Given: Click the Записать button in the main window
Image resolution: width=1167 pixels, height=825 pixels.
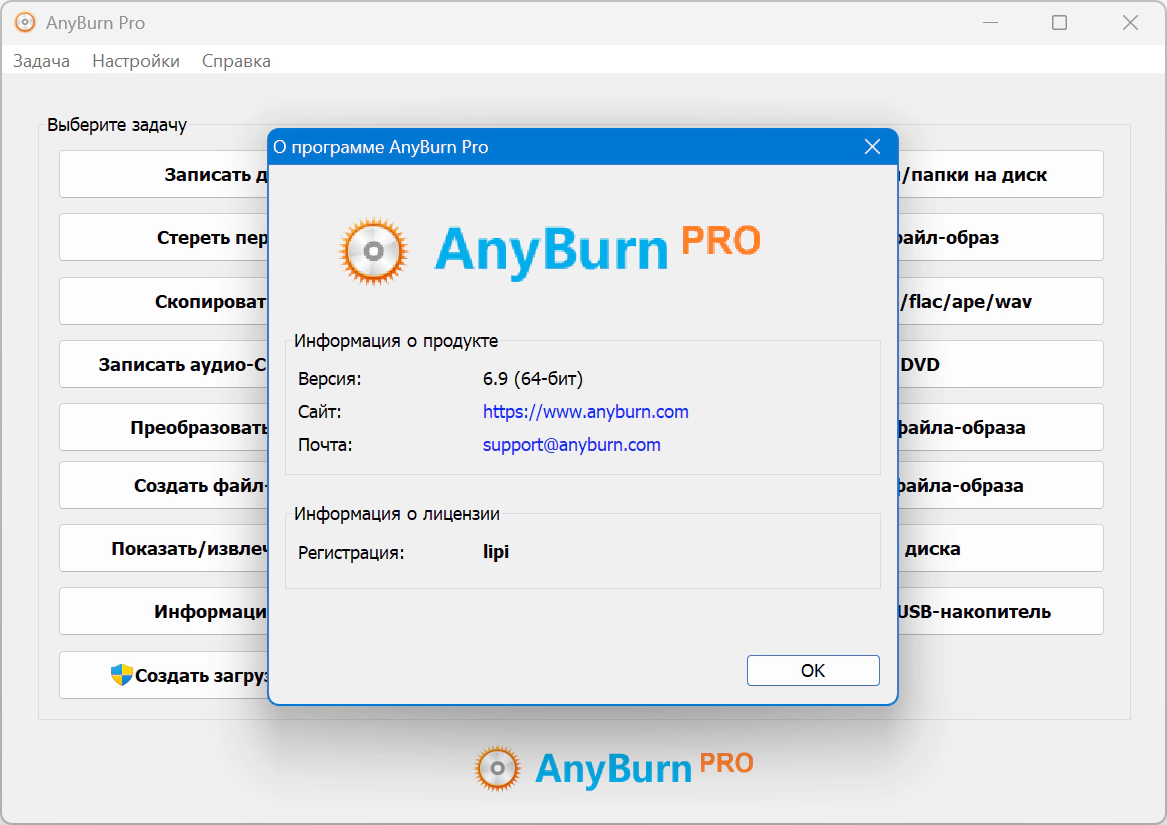Looking at the screenshot, I should pyautogui.click(x=164, y=174).
